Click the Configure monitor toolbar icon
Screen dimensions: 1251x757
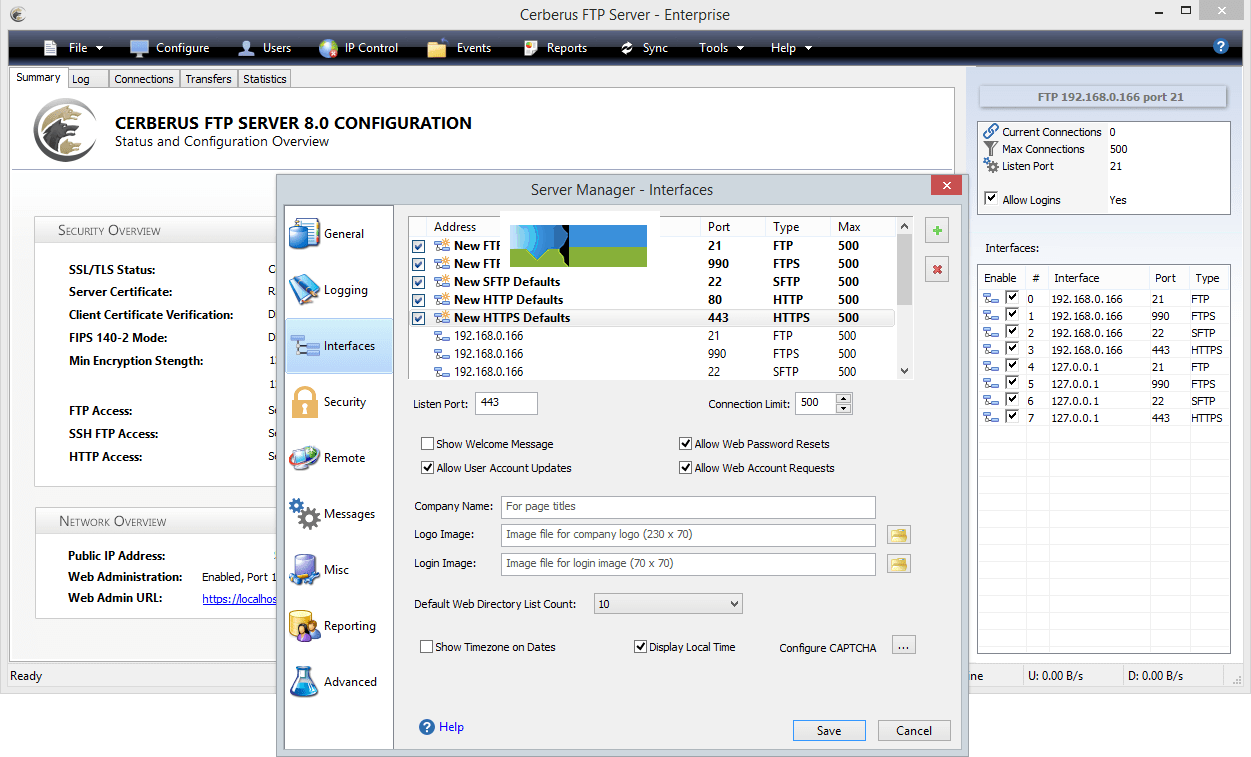tap(139, 48)
